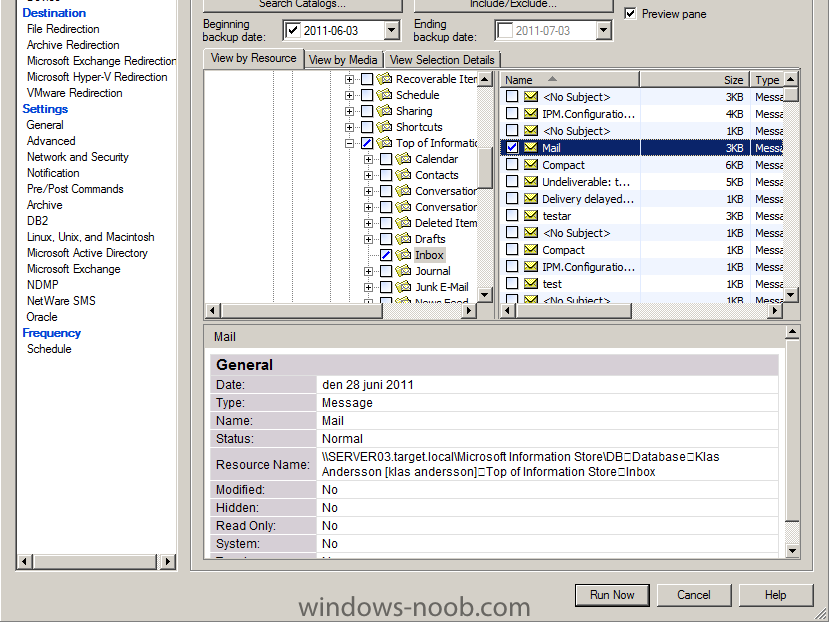
Task: Click envelope icon of Undeliverable message
Action: [531, 182]
